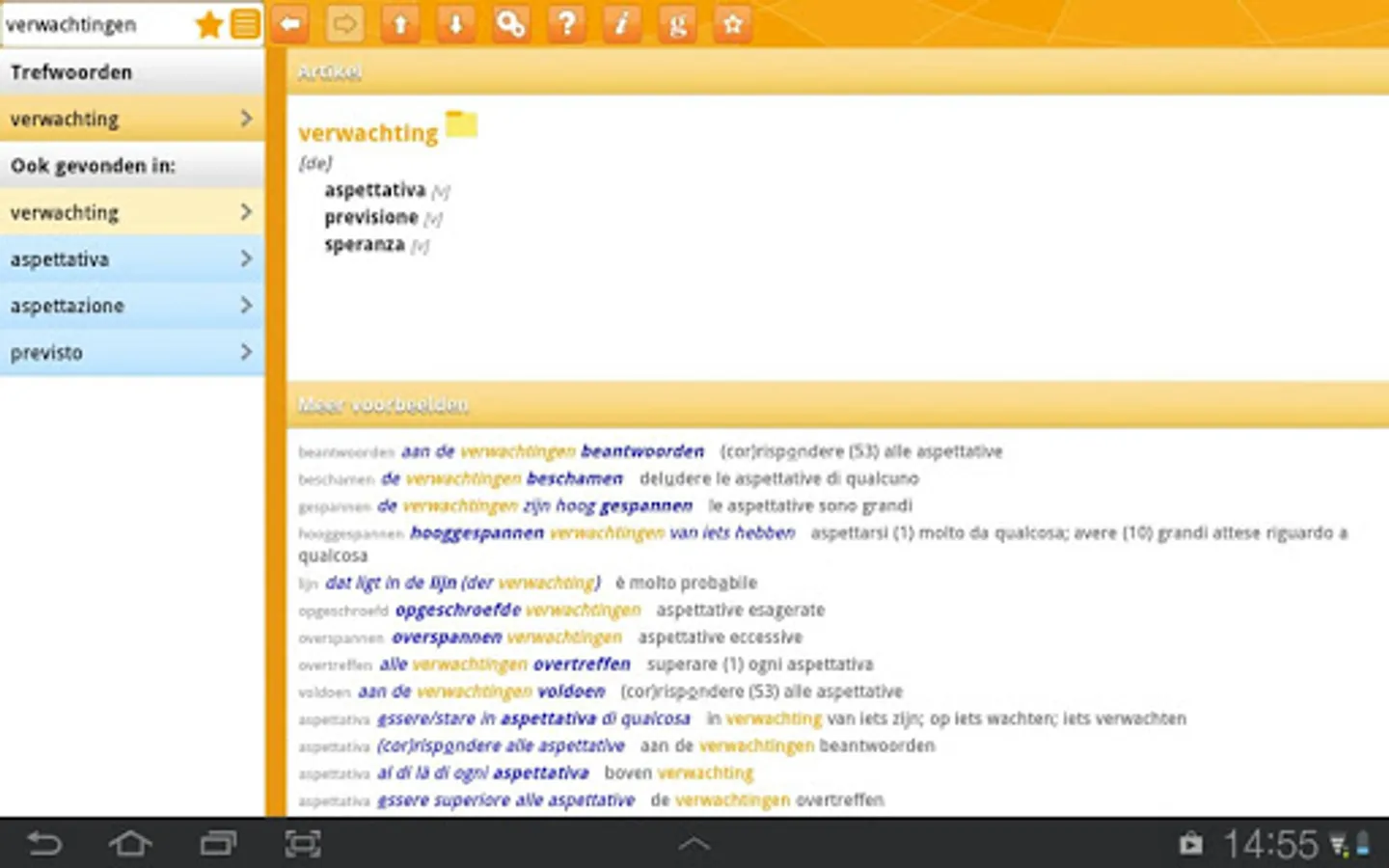Viewport: 1389px width, 868px height.
Task: Click the 'Trefwoorden' header
Action: click(131, 72)
